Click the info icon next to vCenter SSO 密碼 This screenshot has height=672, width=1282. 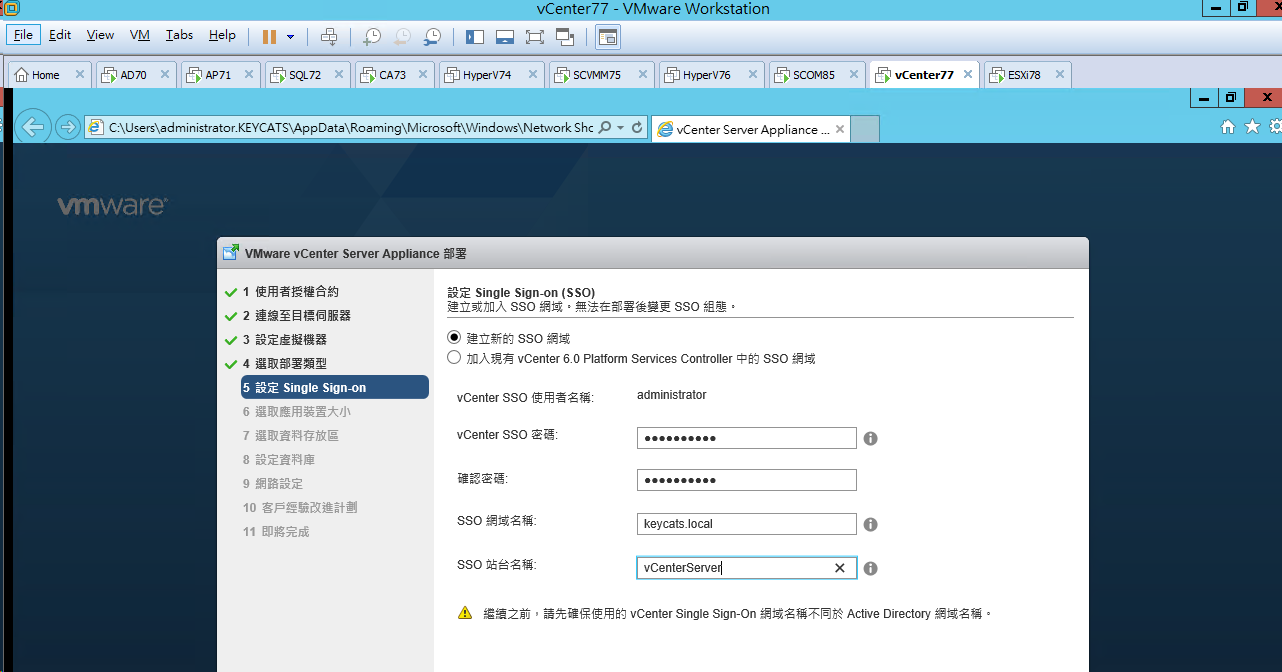pos(870,438)
